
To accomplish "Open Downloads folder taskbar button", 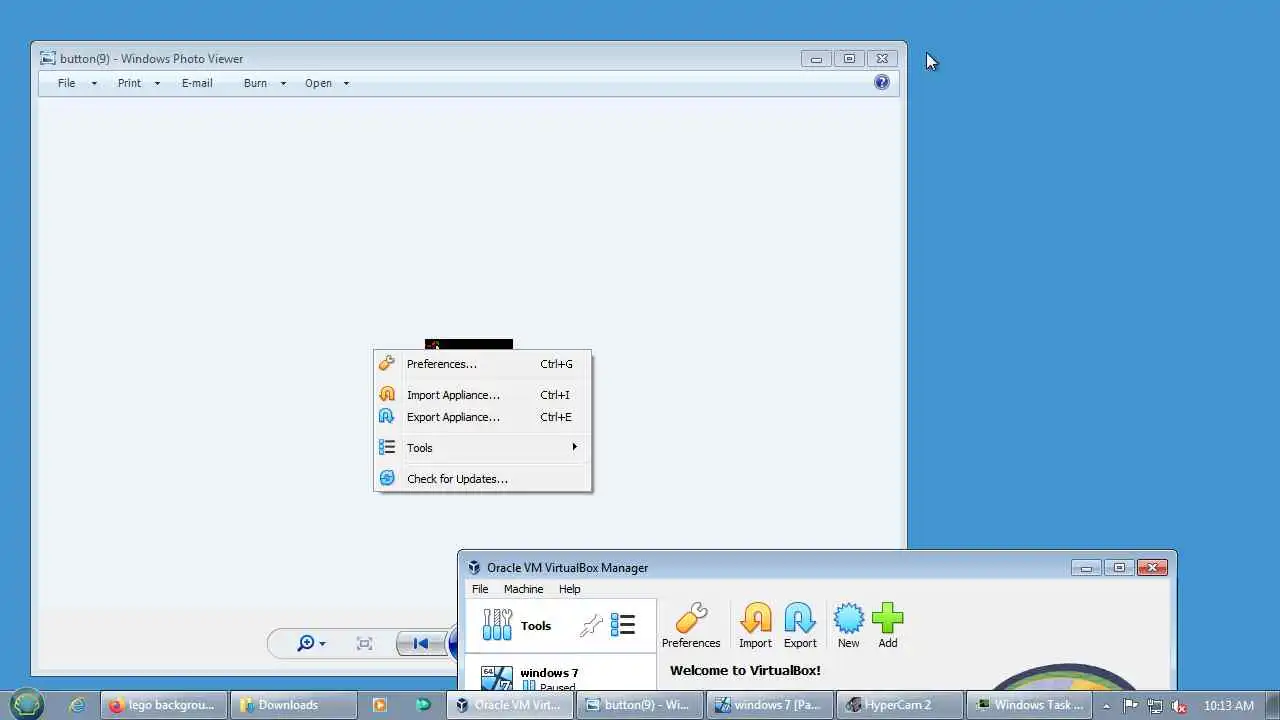I will click(292, 705).
